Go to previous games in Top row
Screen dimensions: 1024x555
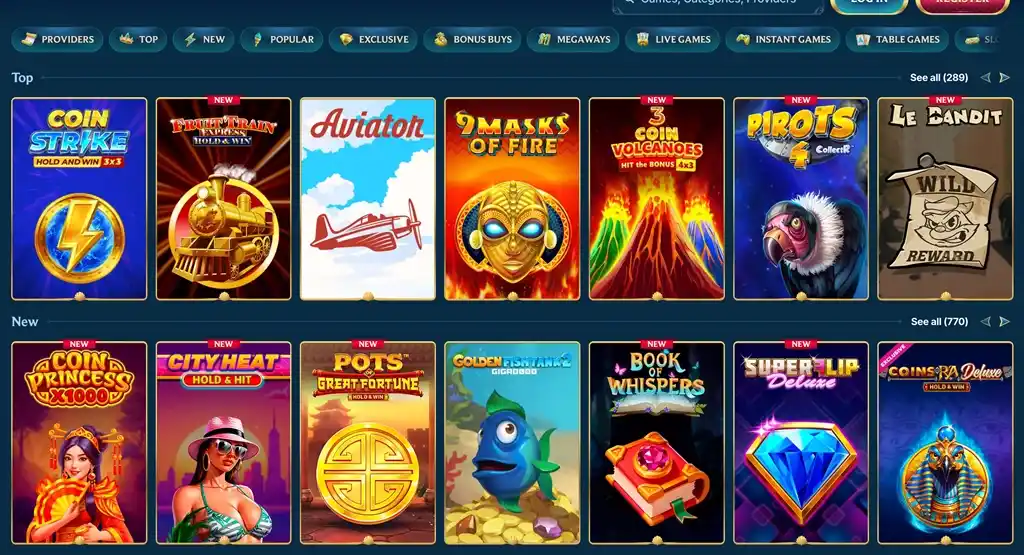click(x=985, y=78)
